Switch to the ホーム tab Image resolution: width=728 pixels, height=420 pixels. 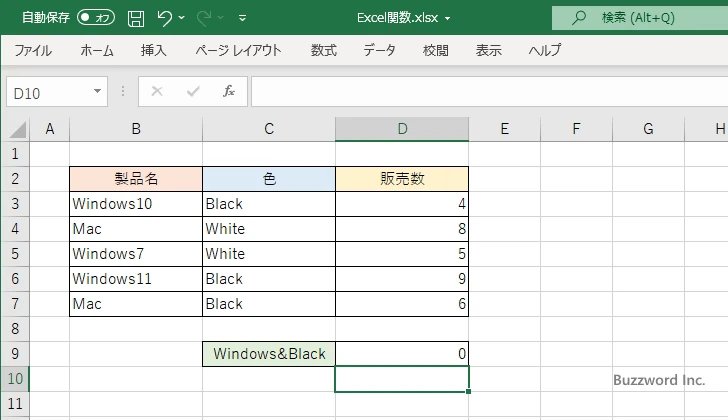pos(97,50)
